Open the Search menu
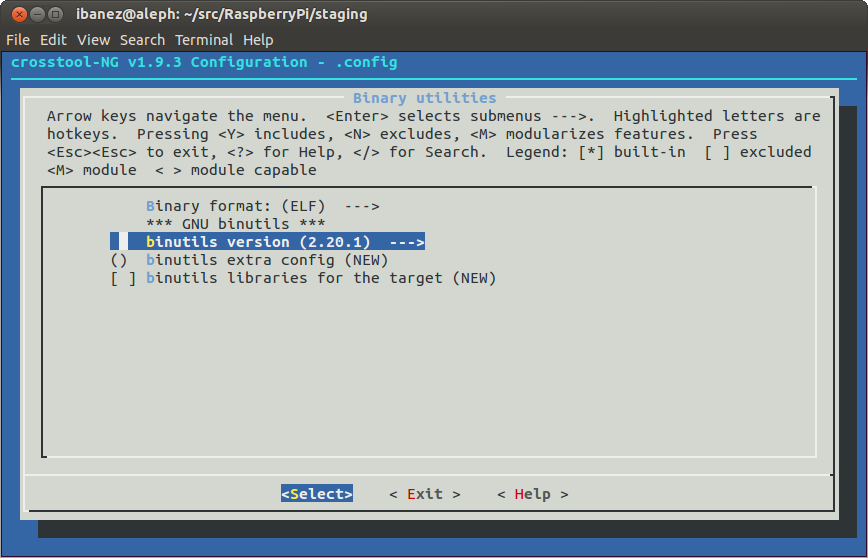Viewport: 868px width, 558px height. (x=142, y=40)
